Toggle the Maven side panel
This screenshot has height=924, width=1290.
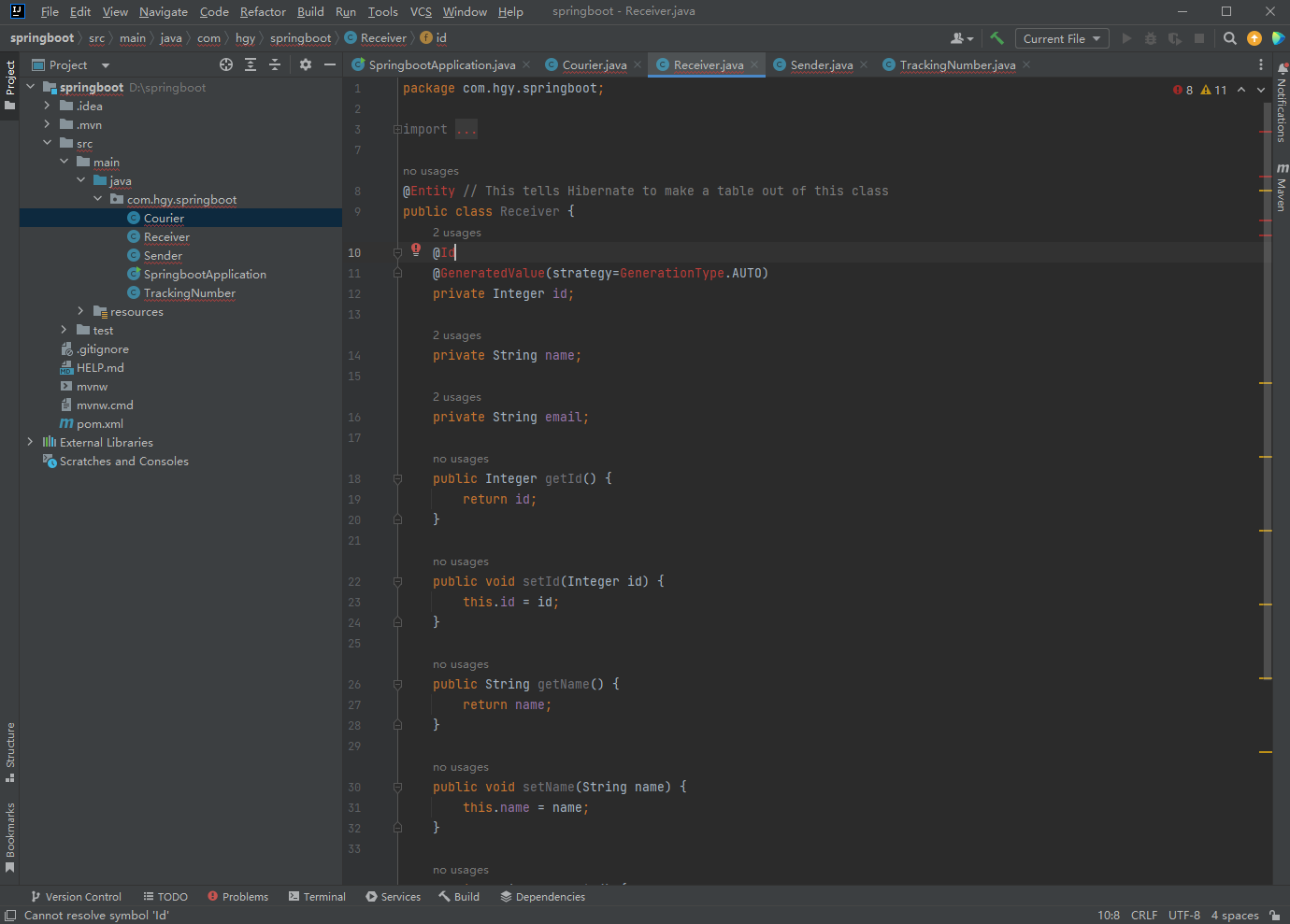pos(1282,189)
